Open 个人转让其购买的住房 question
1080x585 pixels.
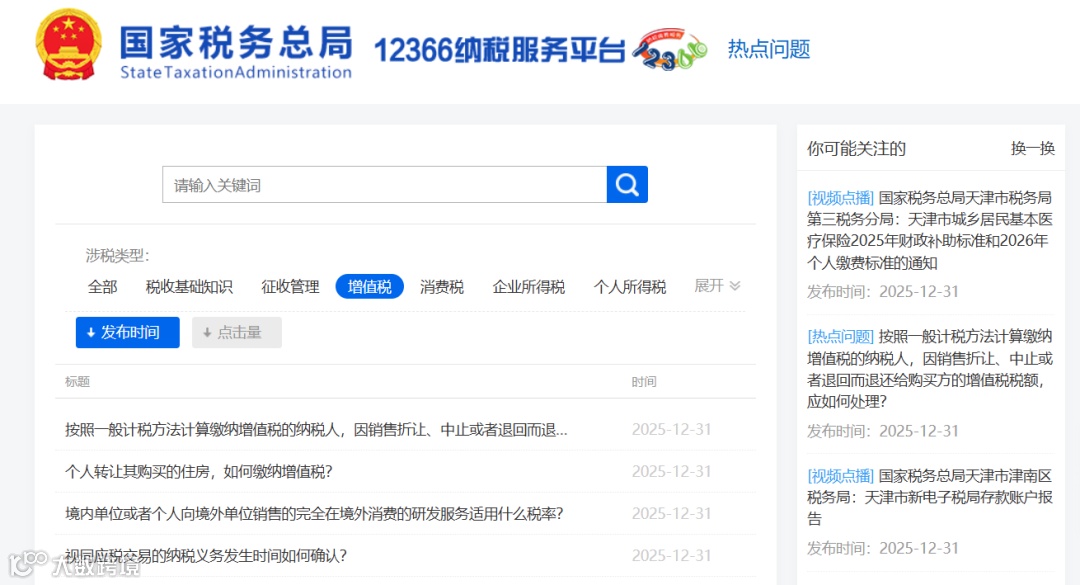(x=199, y=472)
